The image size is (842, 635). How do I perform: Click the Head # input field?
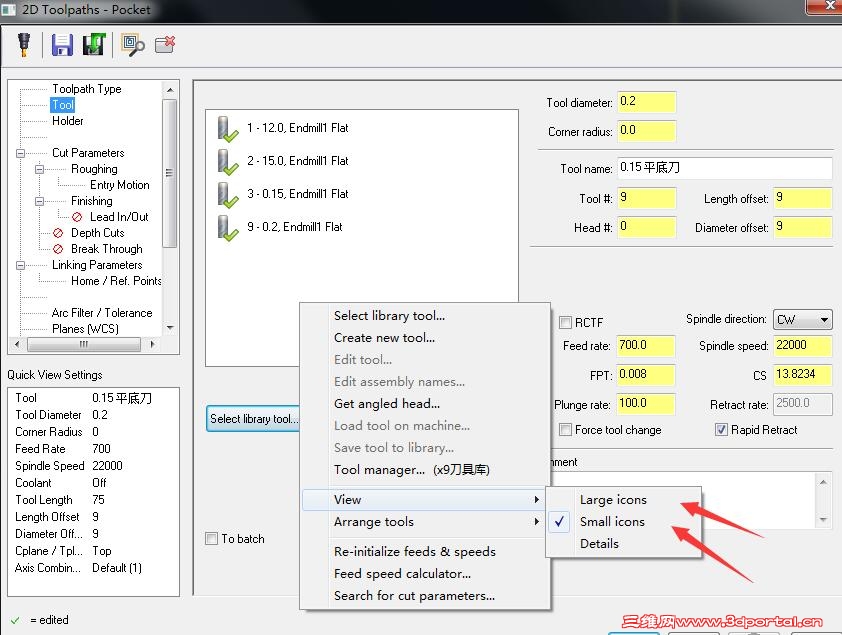[647, 227]
